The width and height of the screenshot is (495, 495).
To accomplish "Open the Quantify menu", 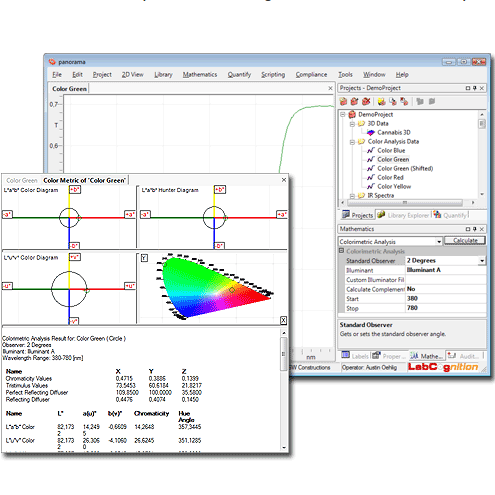I will point(239,75).
